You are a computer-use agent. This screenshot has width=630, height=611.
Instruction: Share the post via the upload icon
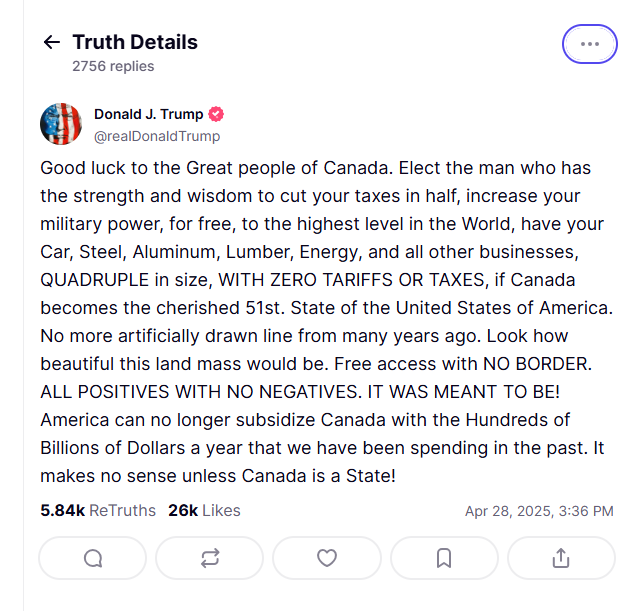tap(561, 558)
